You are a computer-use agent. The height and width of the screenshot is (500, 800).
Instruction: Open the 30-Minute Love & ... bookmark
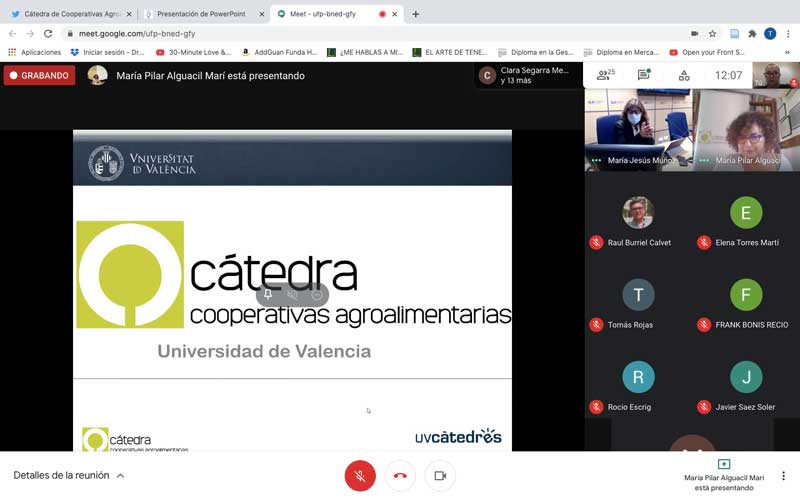pos(193,52)
